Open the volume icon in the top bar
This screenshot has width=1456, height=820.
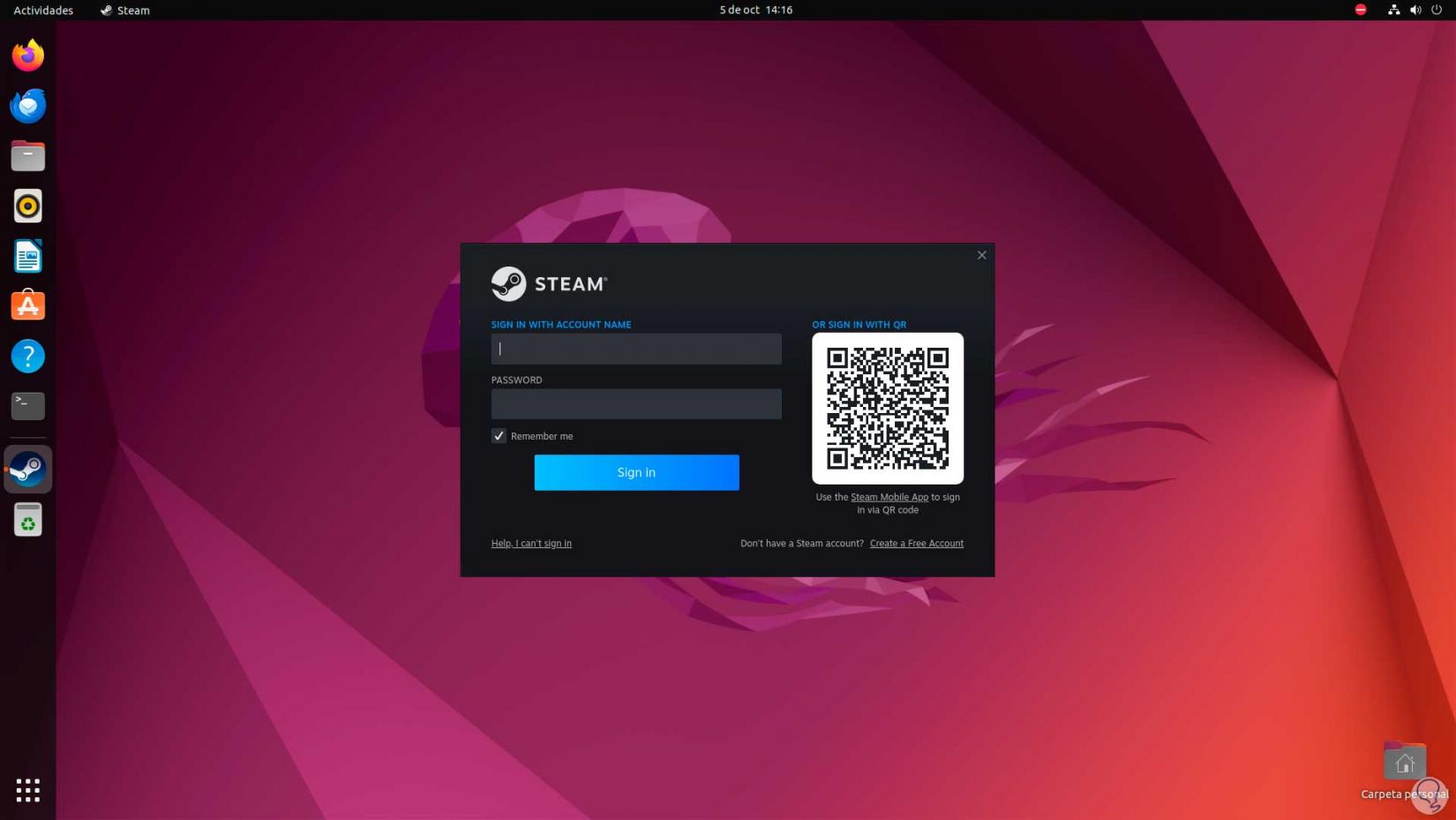(x=1415, y=10)
